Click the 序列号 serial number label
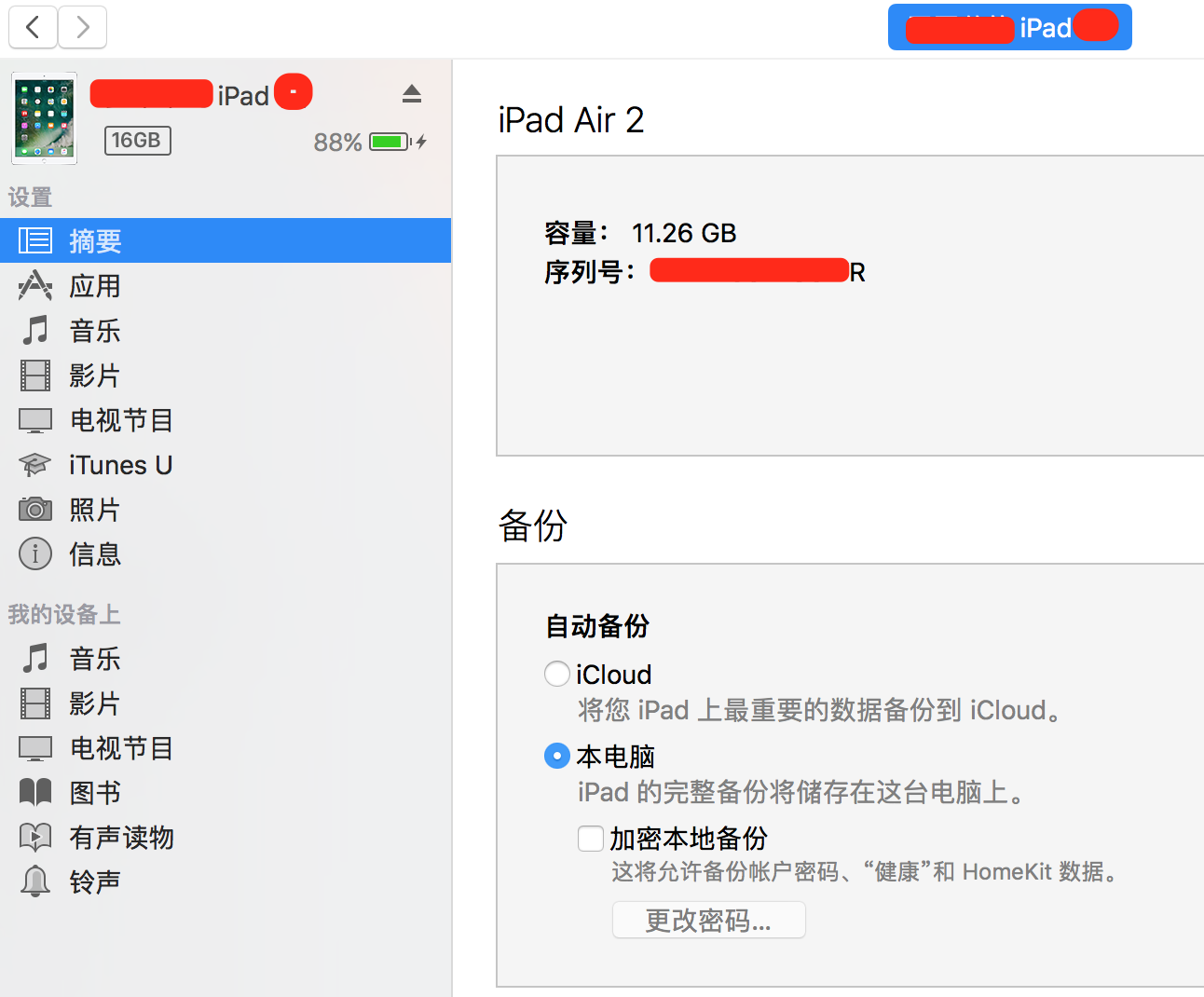The height and width of the screenshot is (997, 1204). coord(589,272)
